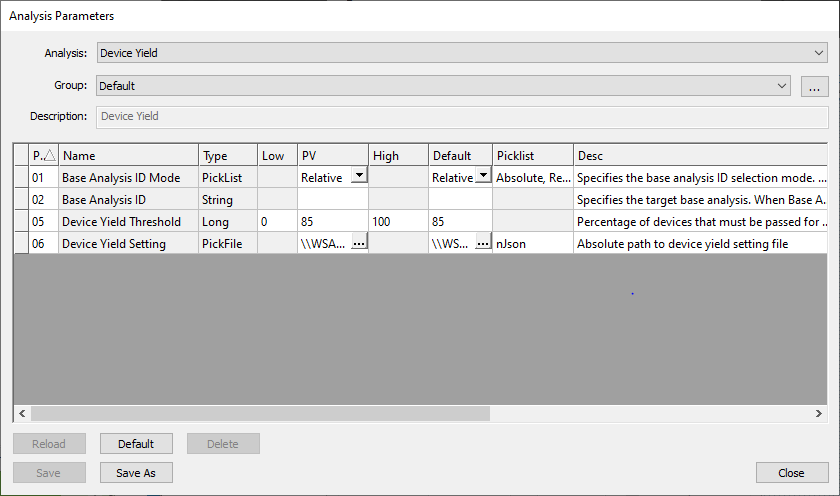Sort by the Name column header
Image resolution: width=840 pixels, height=496 pixels.
point(128,156)
